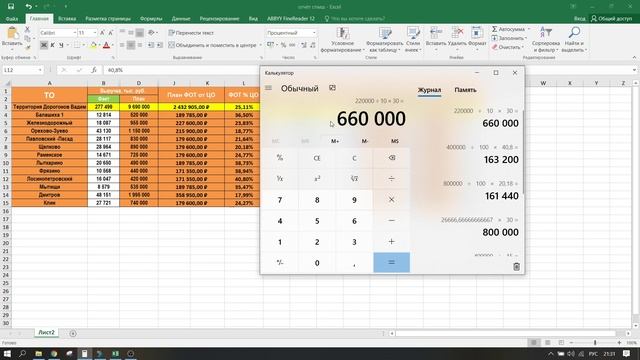The image size is (640, 360).
Task: Click the Общий доступ share button
Action: click(611, 19)
